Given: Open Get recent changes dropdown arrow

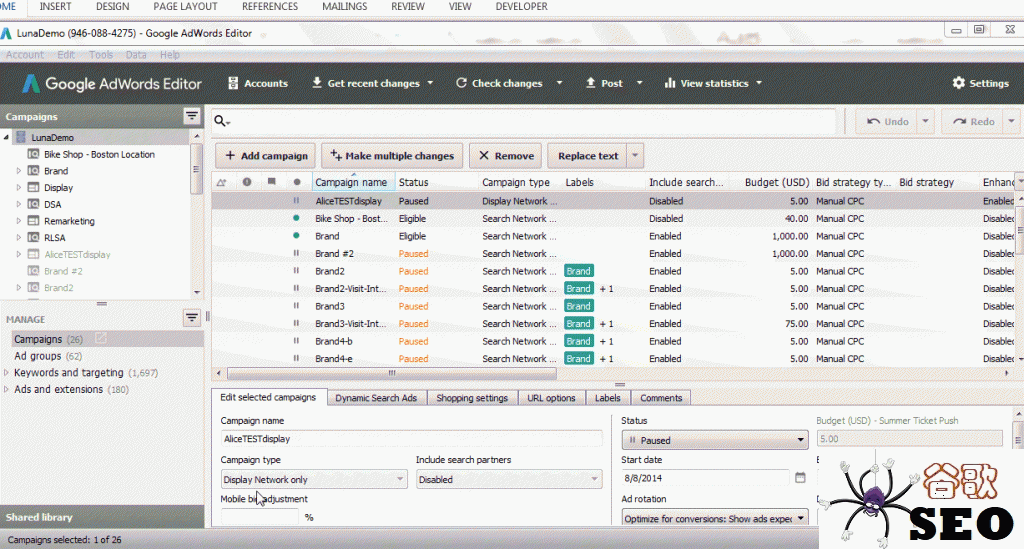Looking at the screenshot, I should click(x=430, y=83).
